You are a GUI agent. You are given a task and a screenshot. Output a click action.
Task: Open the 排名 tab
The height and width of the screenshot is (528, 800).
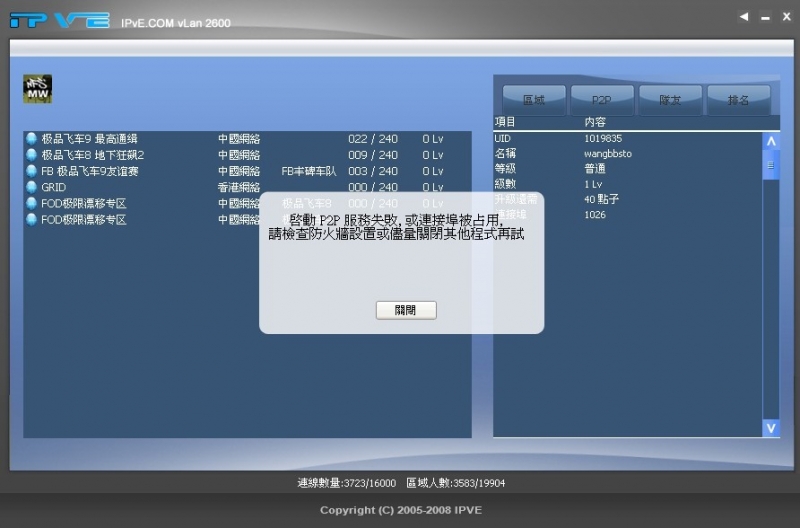pos(738,100)
